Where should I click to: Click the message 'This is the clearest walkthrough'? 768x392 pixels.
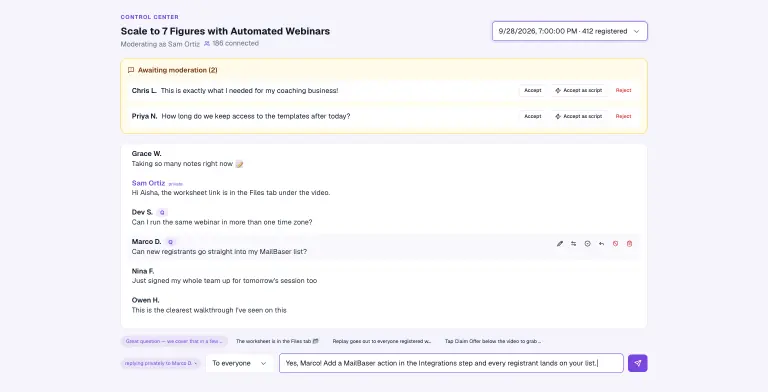pyautogui.click(x=209, y=310)
